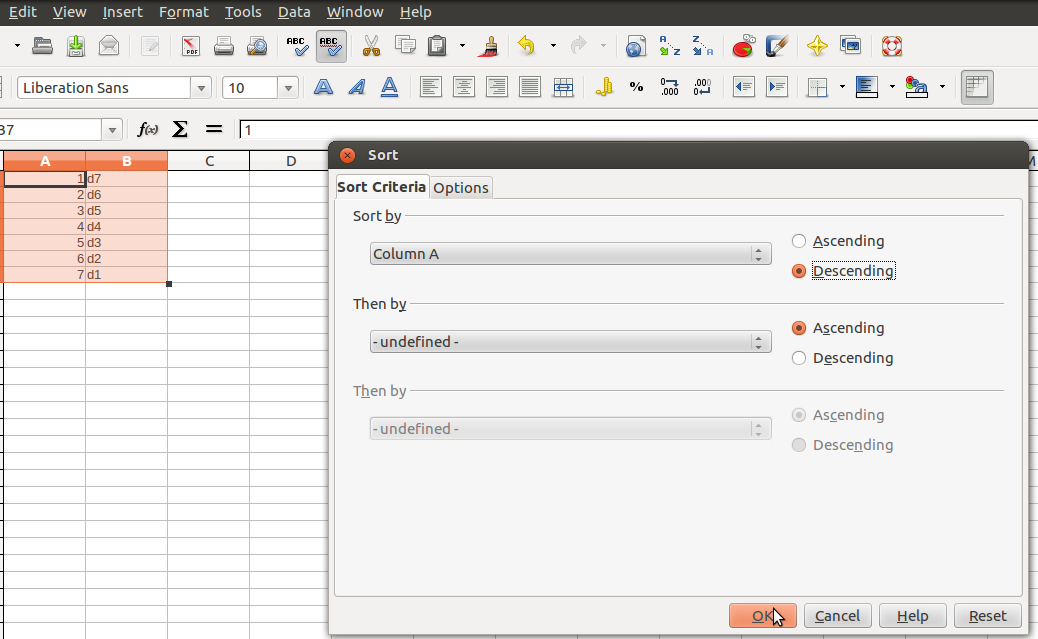Open the Format menu

[183, 12]
